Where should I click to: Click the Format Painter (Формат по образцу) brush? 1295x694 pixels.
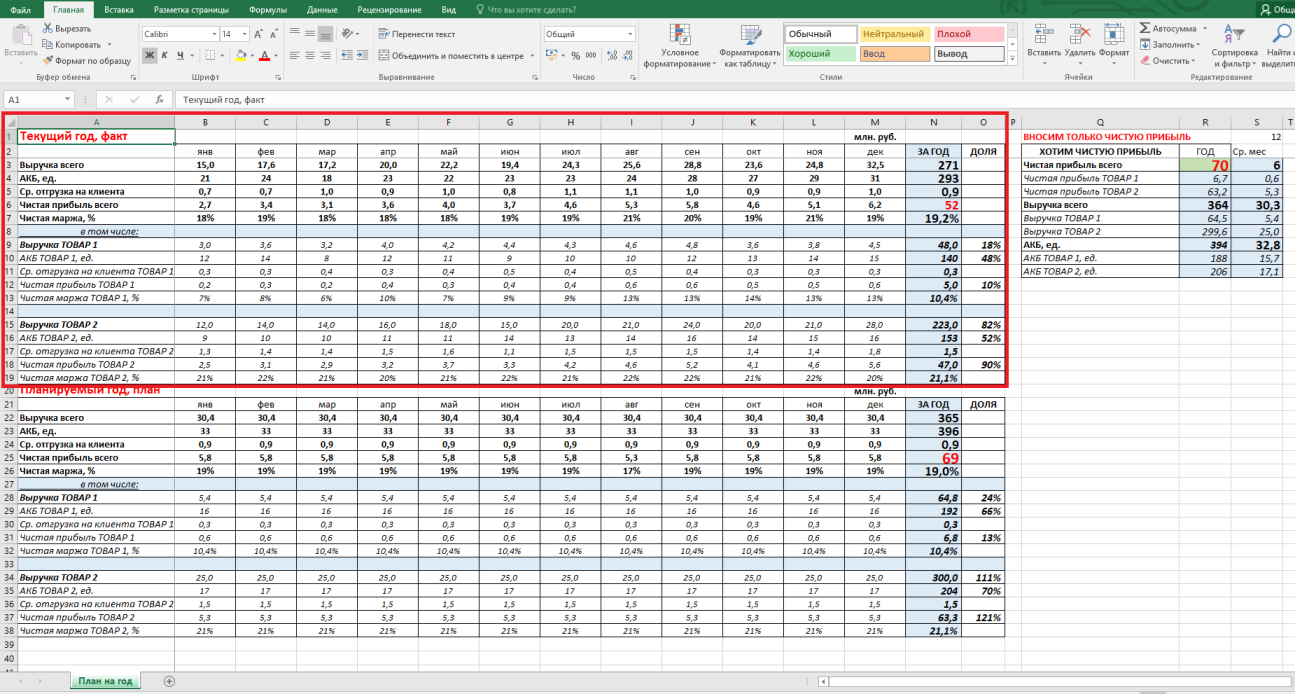tap(49, 60)
